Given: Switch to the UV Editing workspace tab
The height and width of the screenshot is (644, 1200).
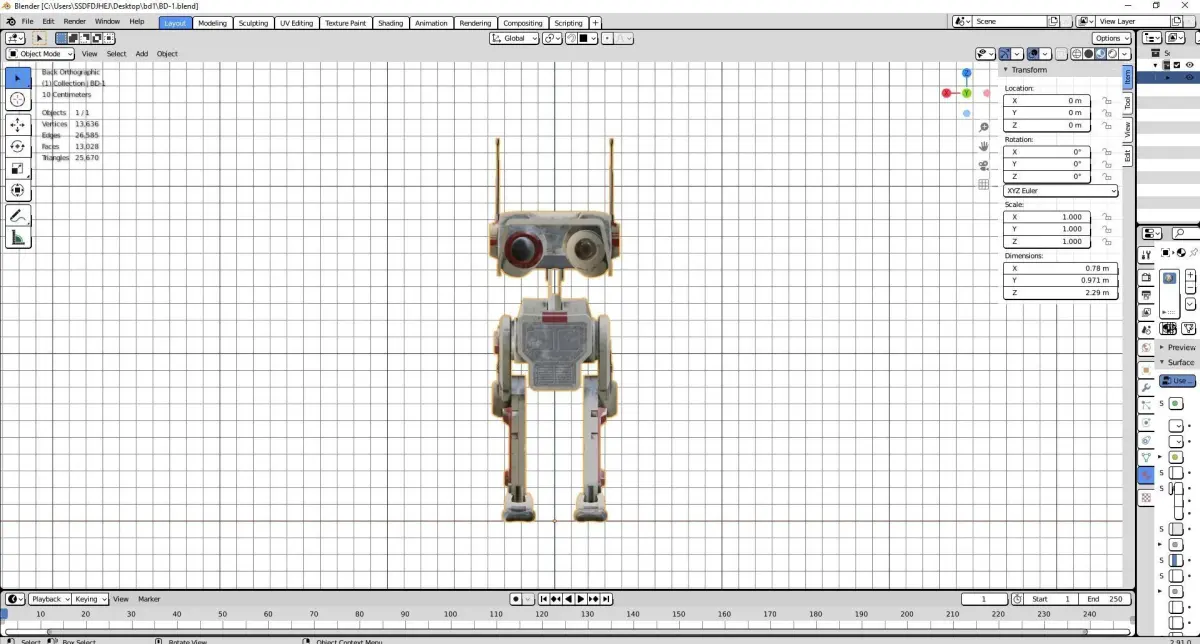Looking at the screenshot, I should click(296, 22).
